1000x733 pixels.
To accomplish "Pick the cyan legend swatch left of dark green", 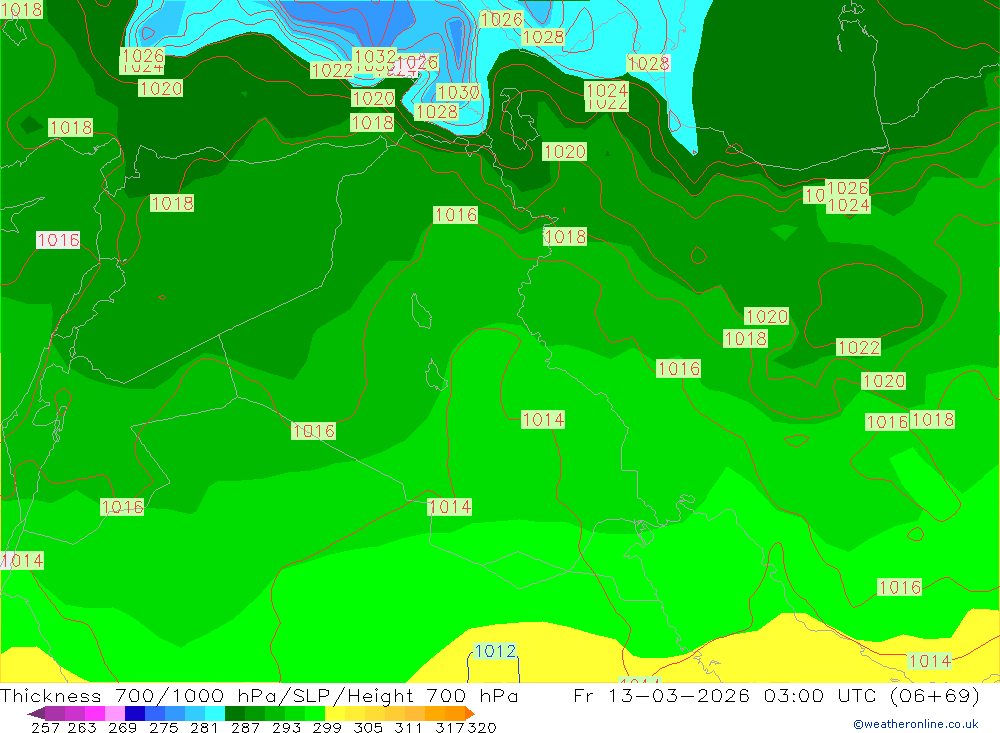I will pos(215,713).
